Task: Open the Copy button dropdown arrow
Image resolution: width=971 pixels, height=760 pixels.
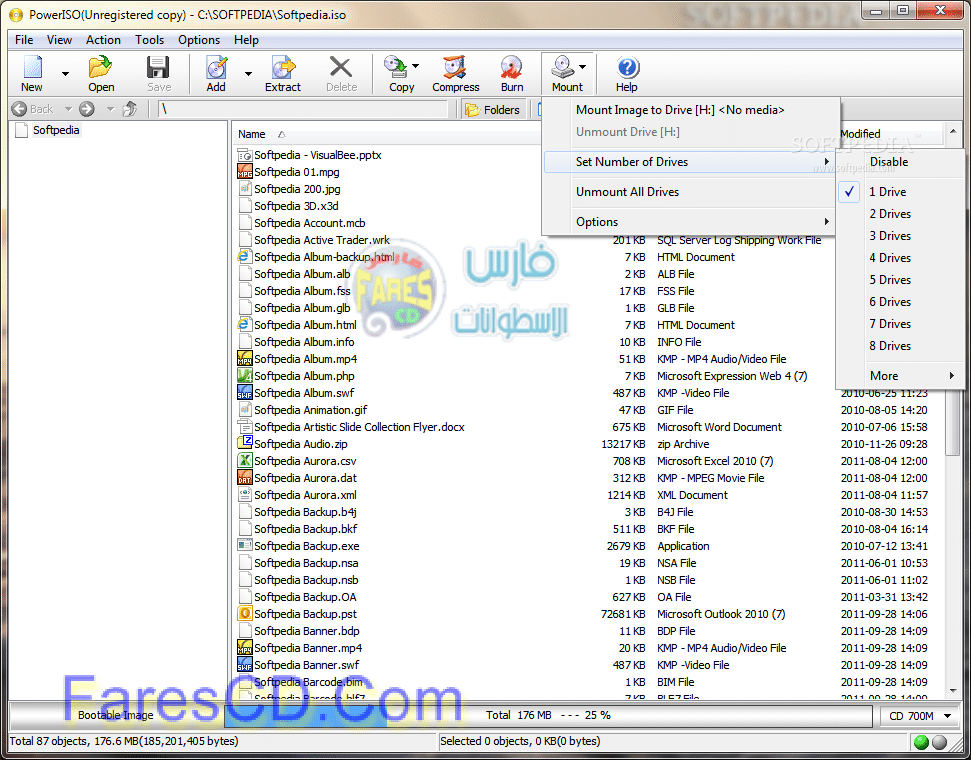Action: [416, 66]
